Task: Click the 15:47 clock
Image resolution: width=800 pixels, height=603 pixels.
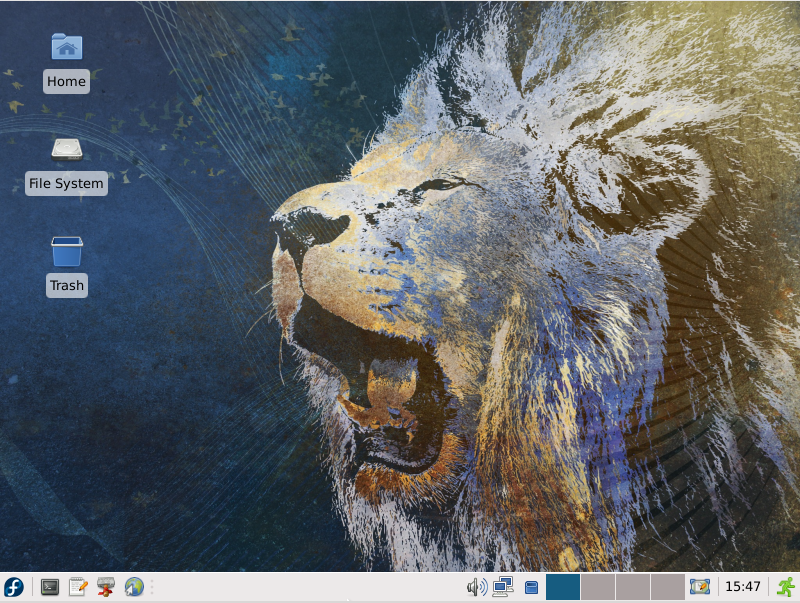Action: coord(743,587)
